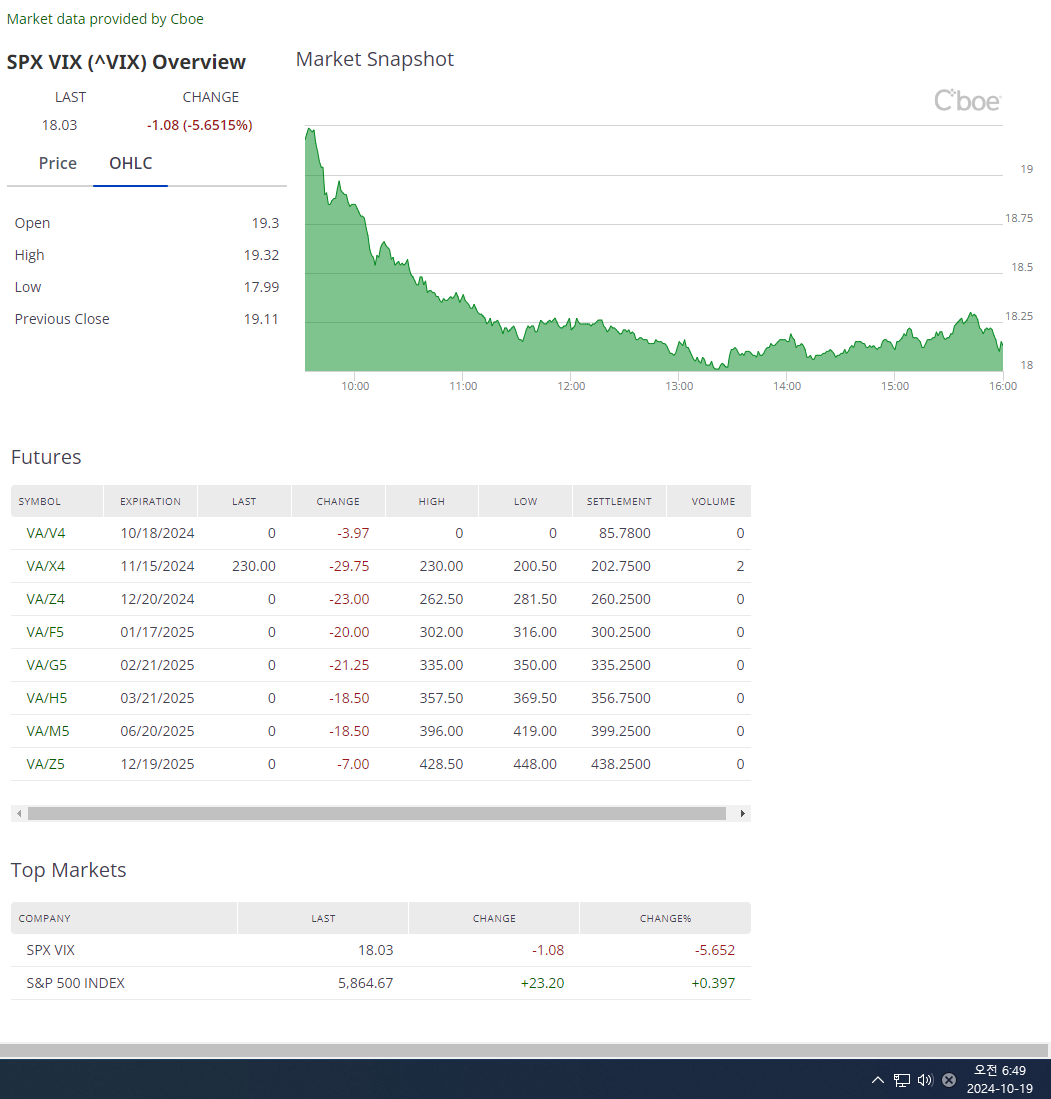This screenshot has width=1051, height=1099.
Task: Switch to the Price tab
Action: point(57,163)
